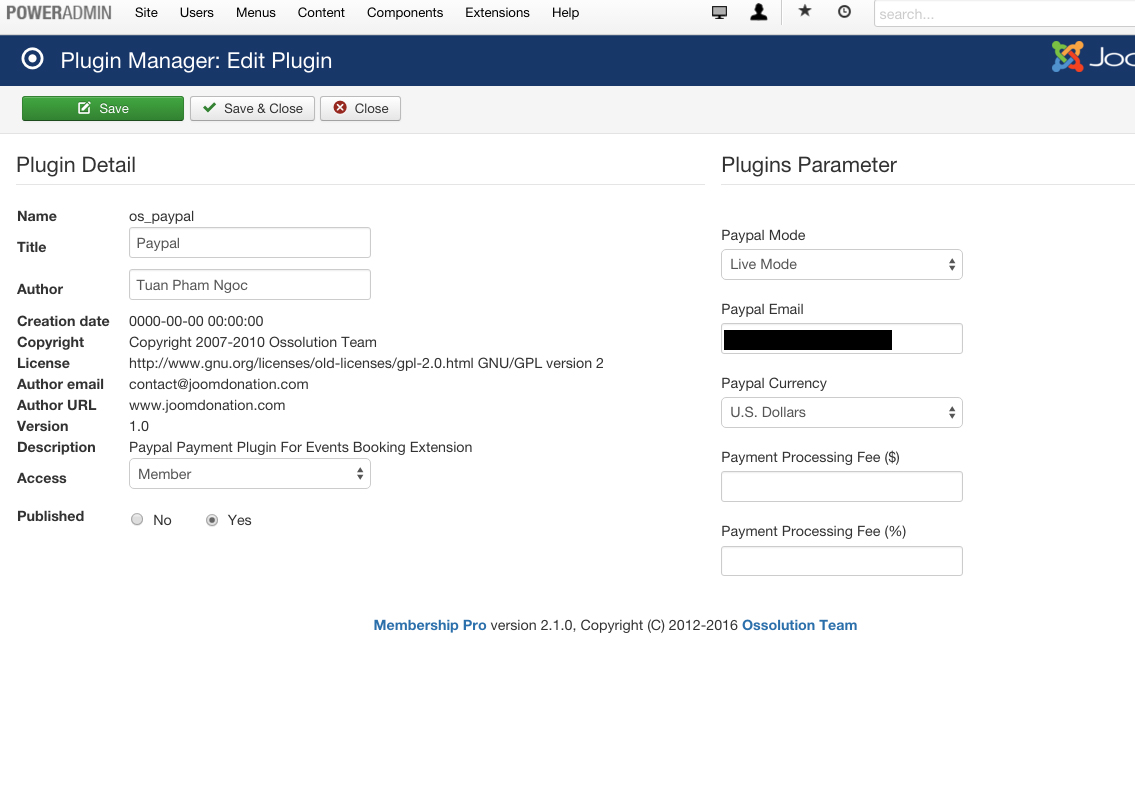Click the Close button in toolbar
The image size is (1135, 812).
(360, 109)
